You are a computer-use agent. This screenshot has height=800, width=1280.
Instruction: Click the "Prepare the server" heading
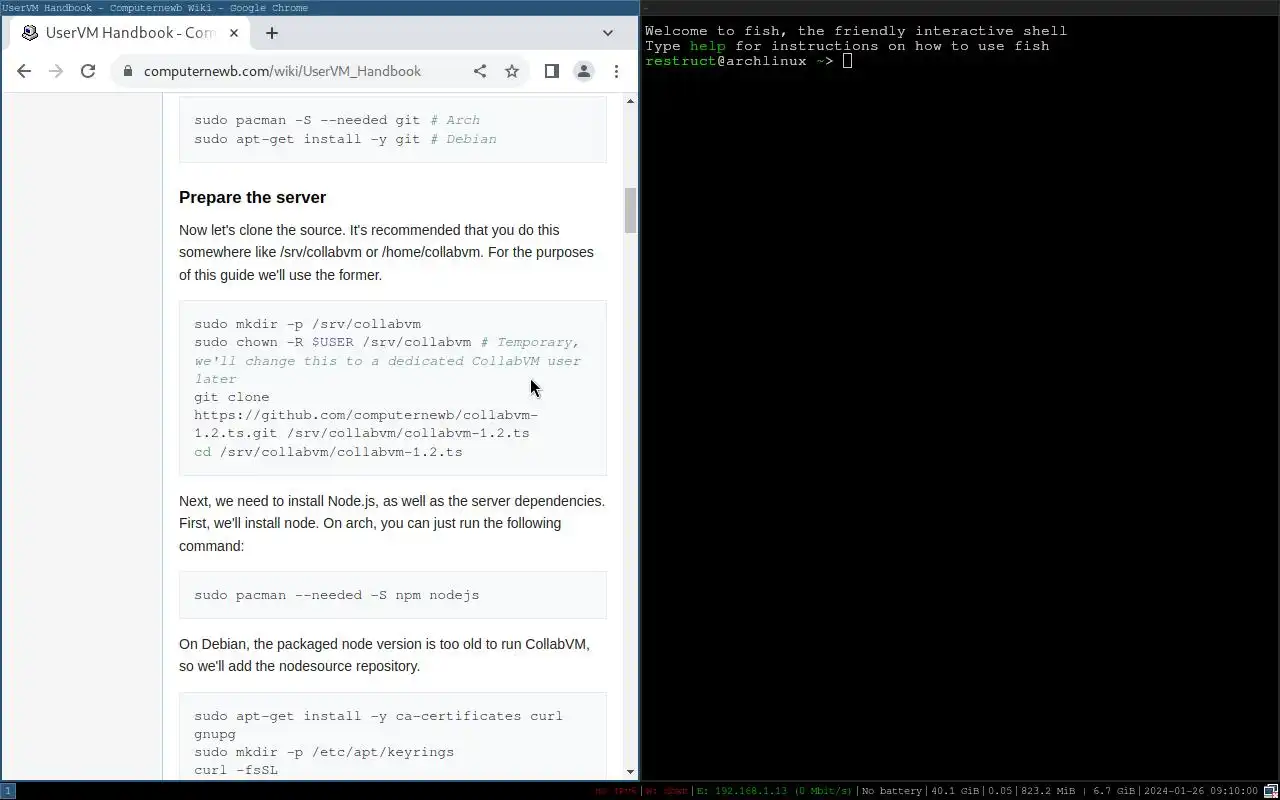253,197
